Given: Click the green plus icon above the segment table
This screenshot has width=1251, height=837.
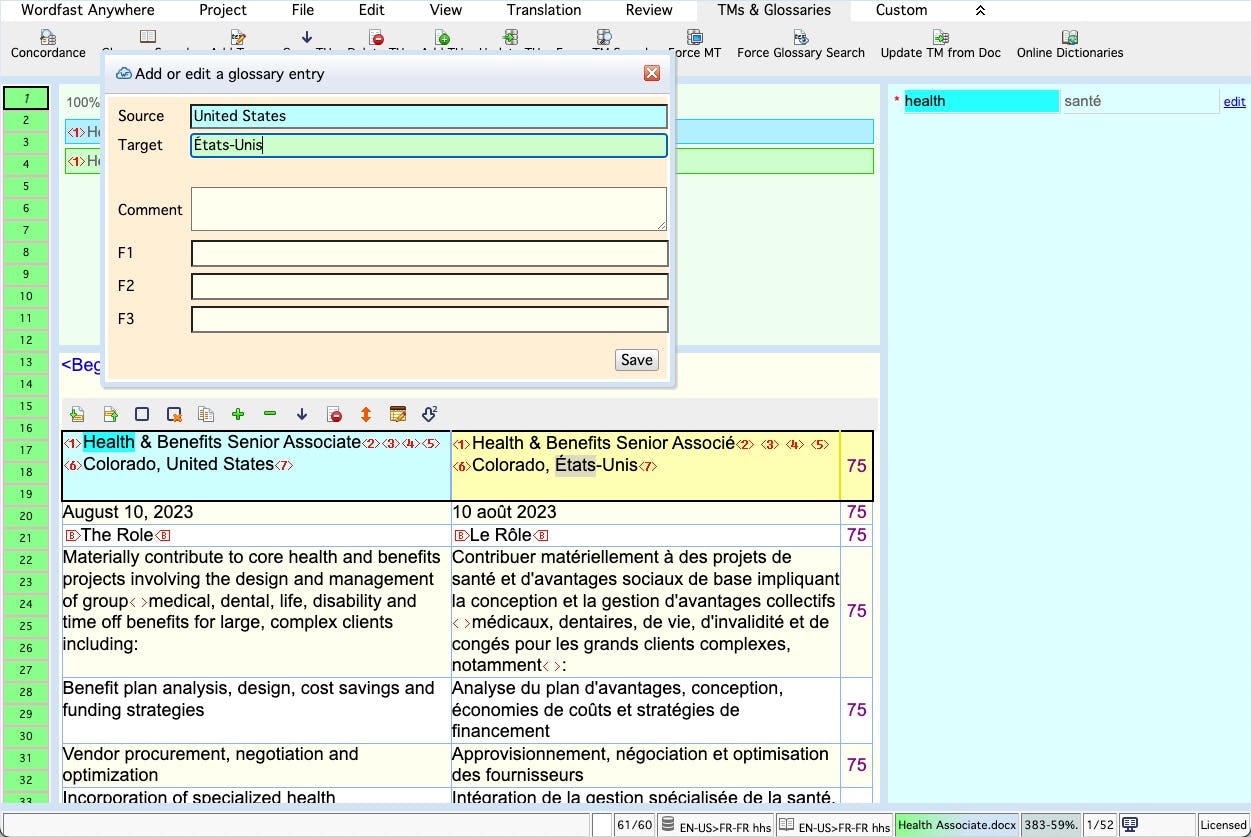Looking at the screenshot, I should (238, 413).
